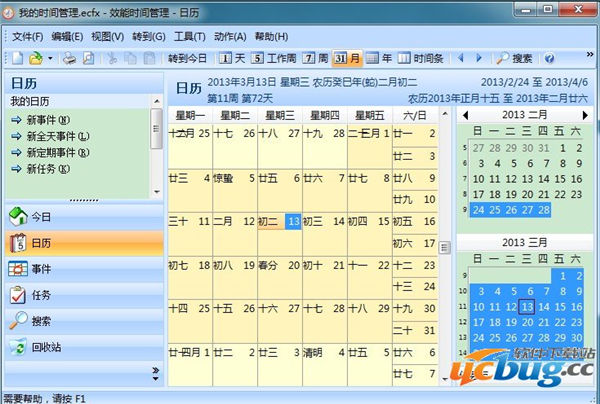This screenshot has height=404, width=600.
Task: Click the Help question-mark icon
Action: [x=549, y=59]
